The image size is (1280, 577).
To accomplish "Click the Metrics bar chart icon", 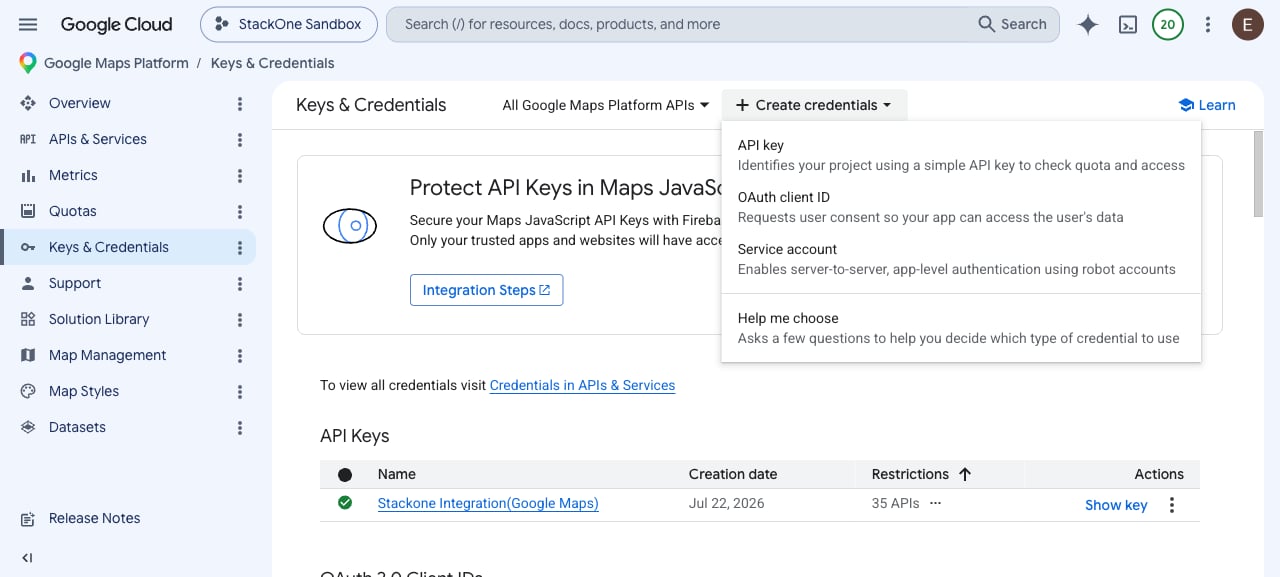I will point(28,175).
